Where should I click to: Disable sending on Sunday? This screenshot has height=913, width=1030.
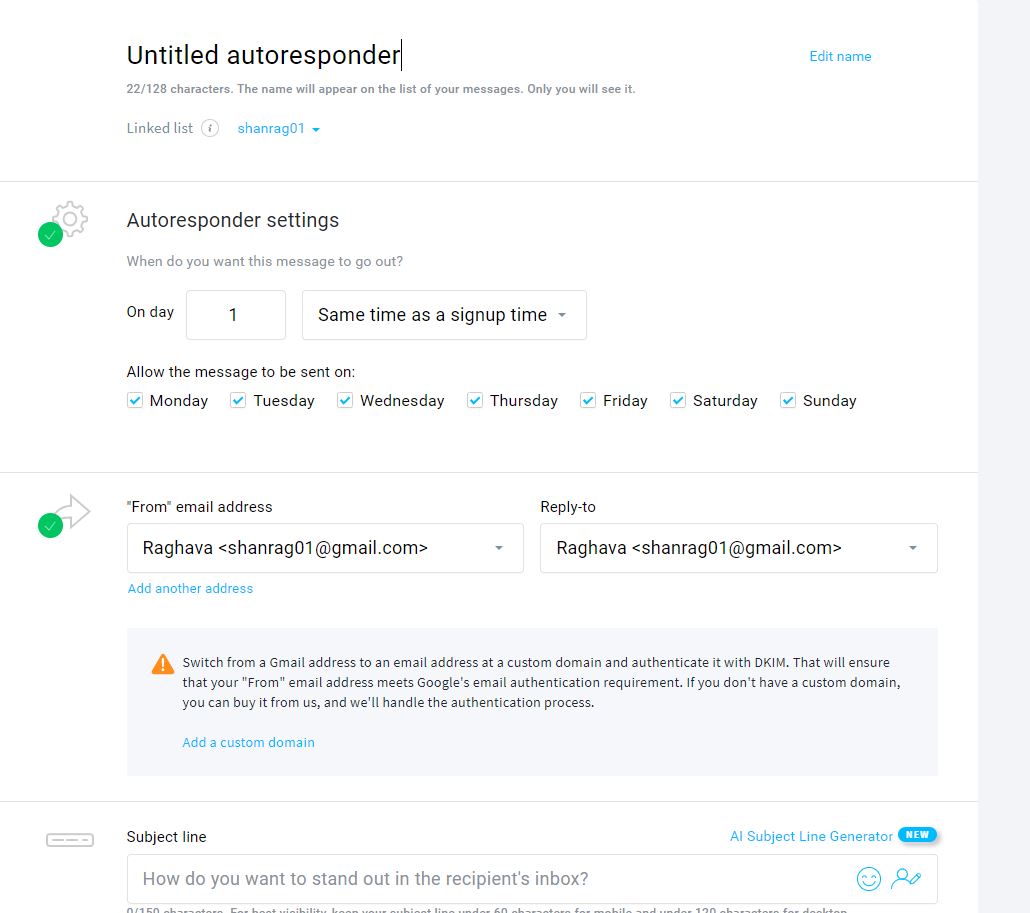point(788,400)
